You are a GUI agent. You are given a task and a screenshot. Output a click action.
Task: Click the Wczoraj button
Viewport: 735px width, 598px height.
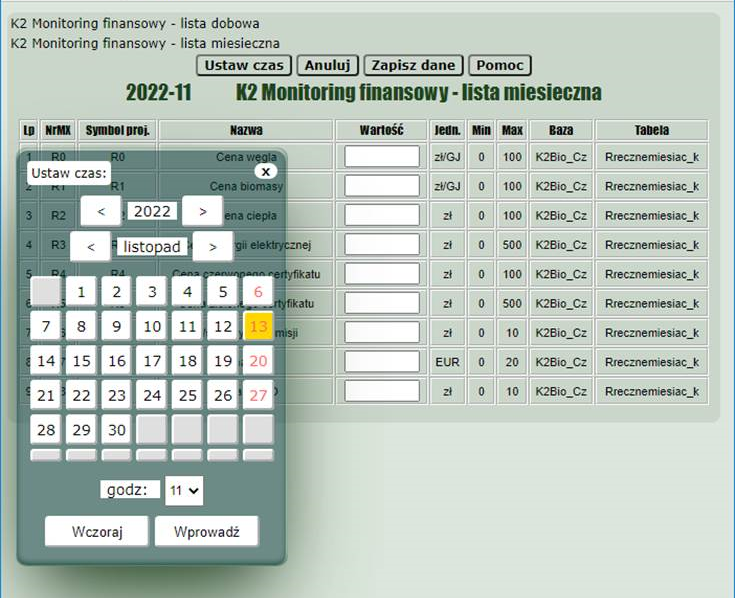click(x=97, y=532)
